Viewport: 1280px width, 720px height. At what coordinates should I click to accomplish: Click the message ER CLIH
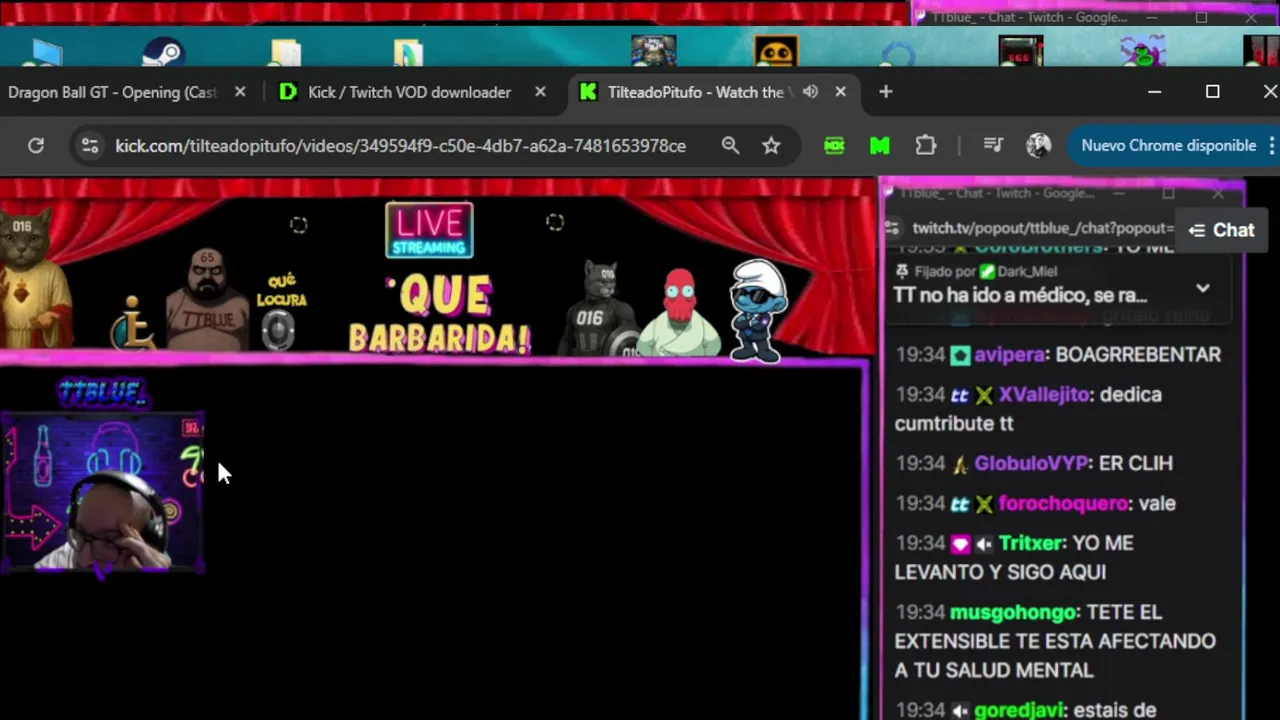click(1135, 464)
